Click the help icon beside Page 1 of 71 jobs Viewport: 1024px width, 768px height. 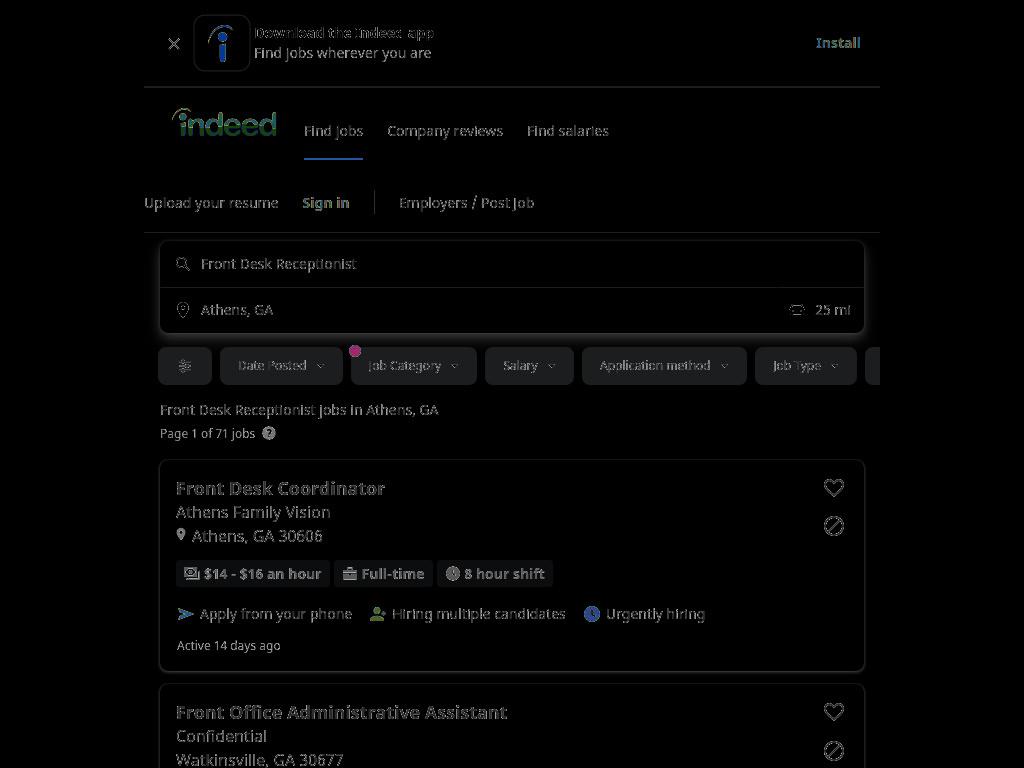pyautogui.click(x=269, y=433)
